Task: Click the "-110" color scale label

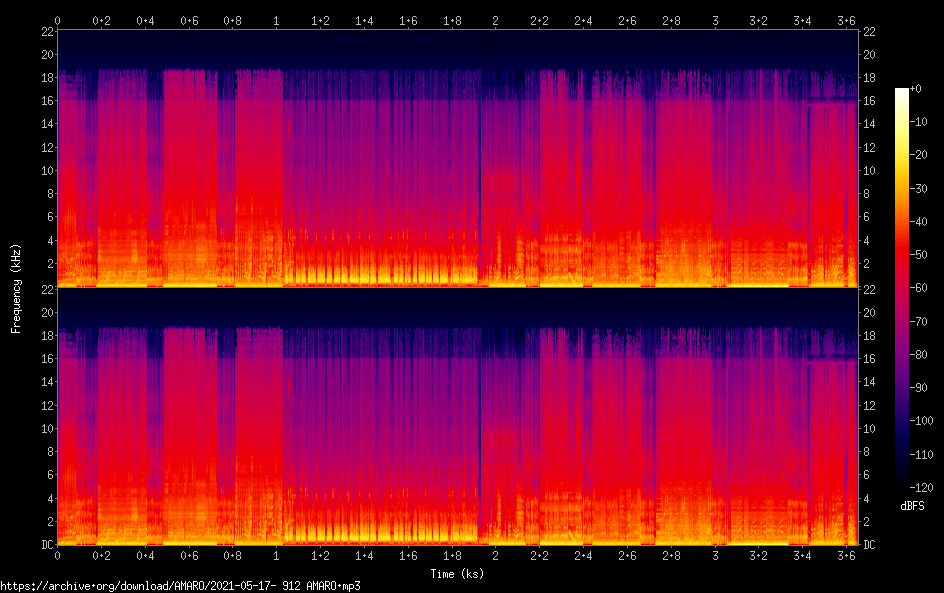Action: click(922, 455)
